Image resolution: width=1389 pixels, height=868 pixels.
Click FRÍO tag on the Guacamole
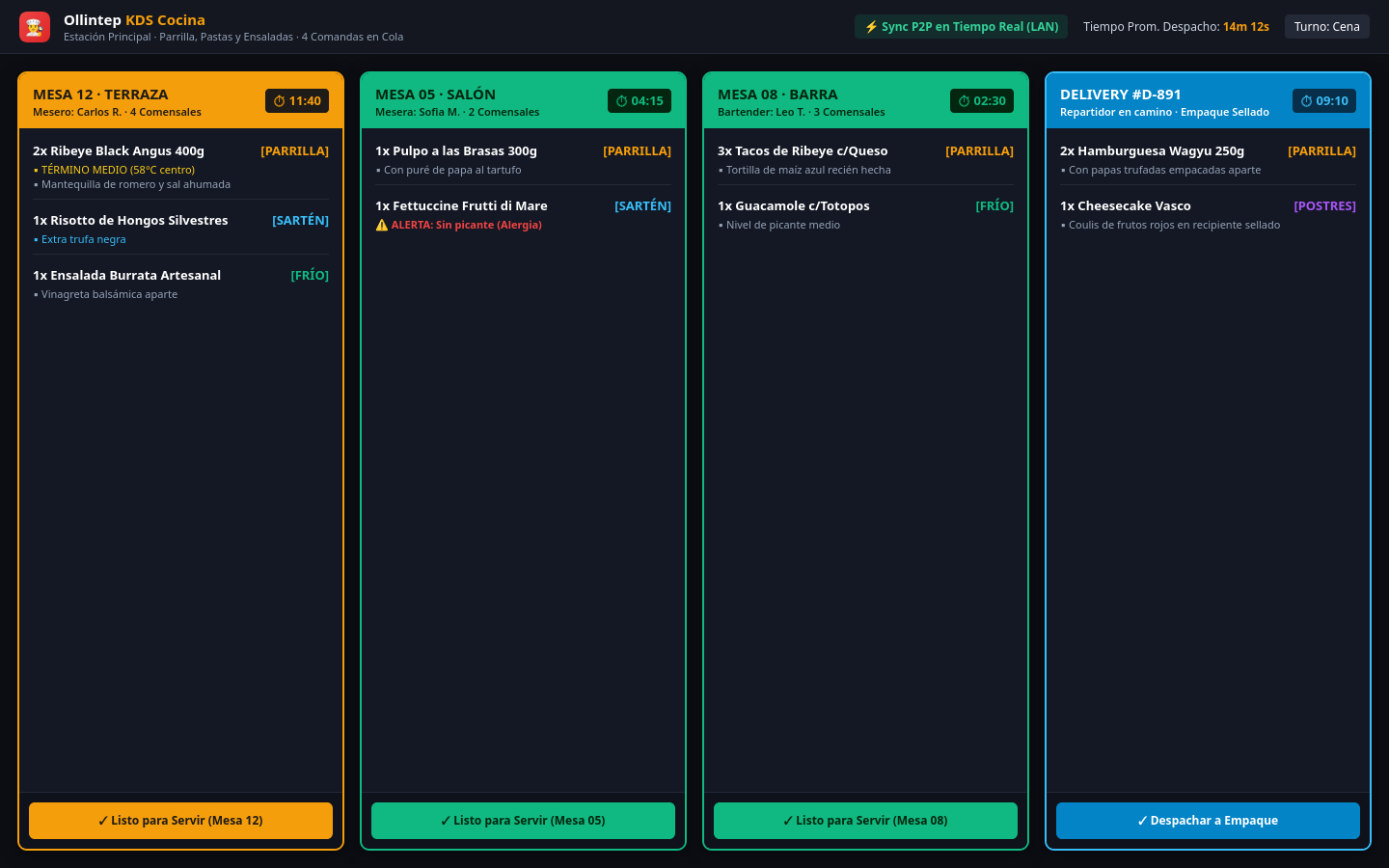click(994, 206)
